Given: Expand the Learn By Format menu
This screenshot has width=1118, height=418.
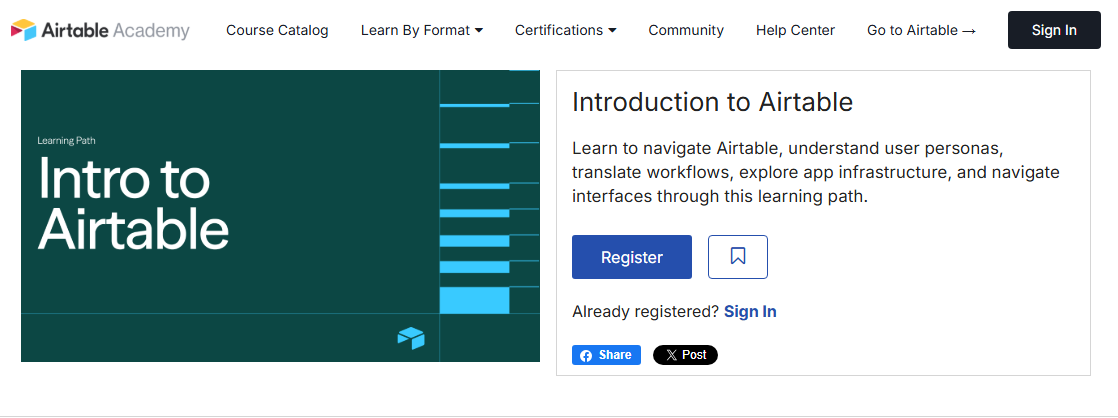Looking at the screenshot, I should 422,31.
